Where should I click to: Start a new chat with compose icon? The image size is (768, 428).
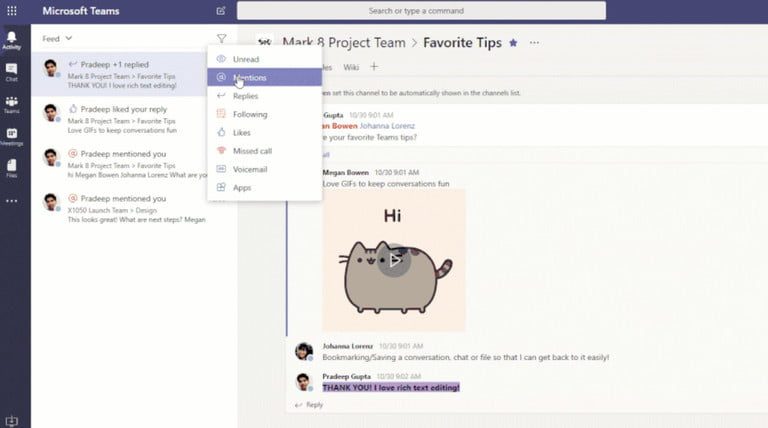[x=220, y=11]
